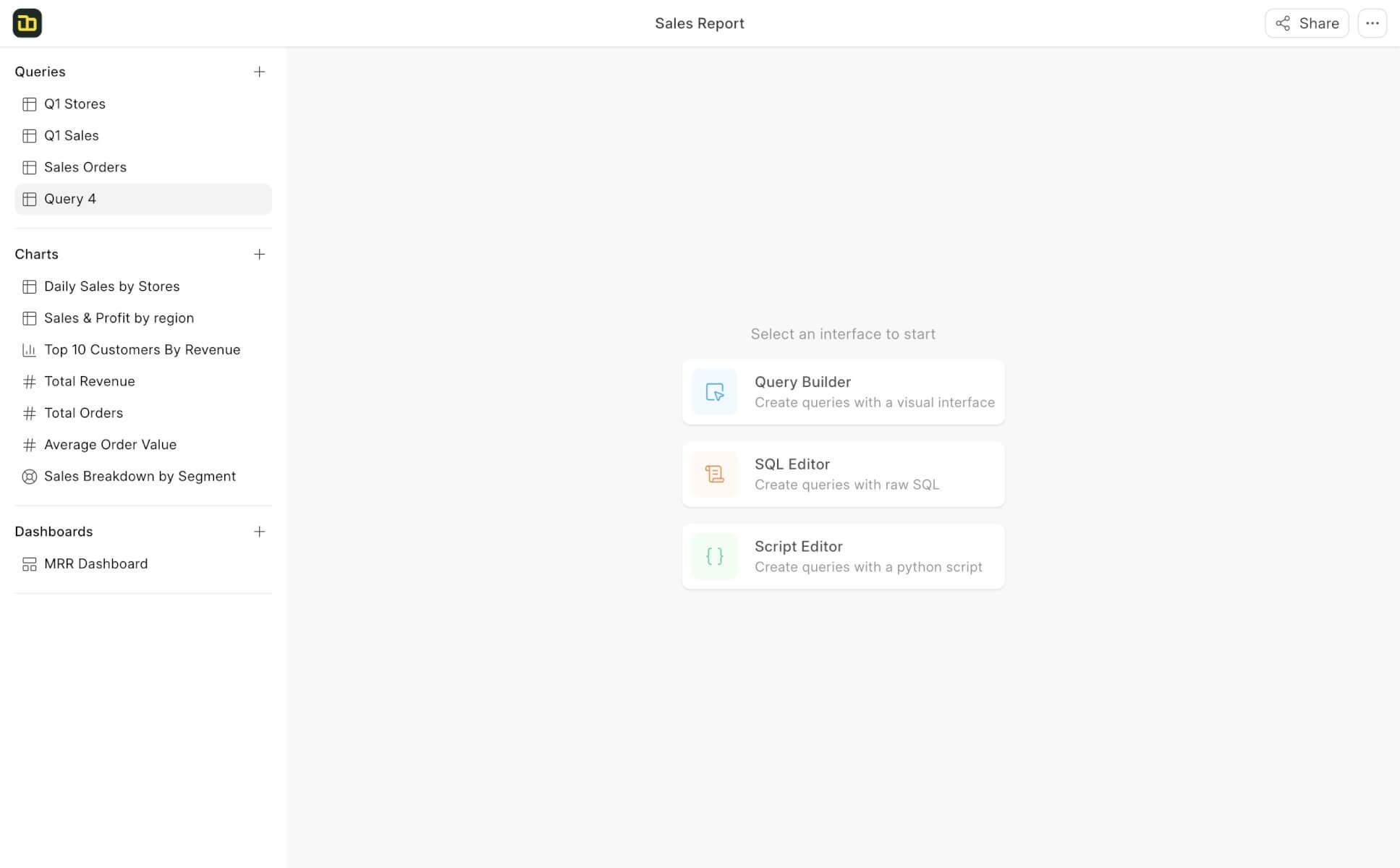Open the Script Editor for python scripts
Viewport: 1400px width, 868px height.
[842, 556]
